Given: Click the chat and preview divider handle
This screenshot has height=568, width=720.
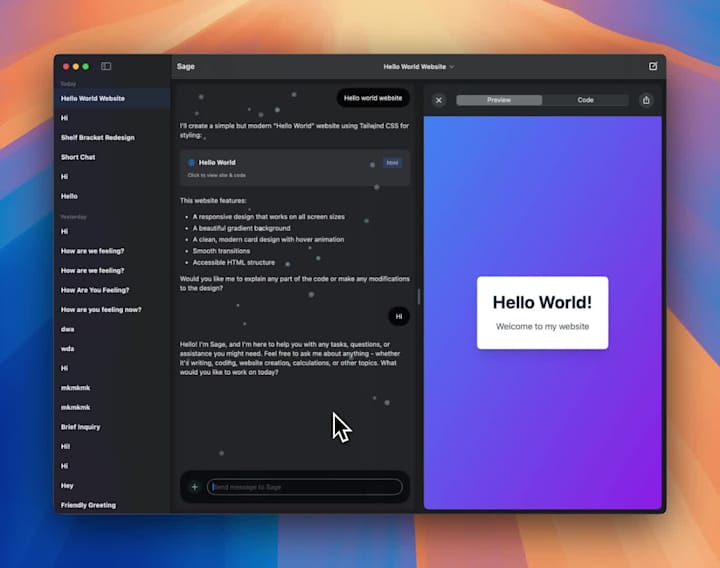Looking at the screenshot, I should tap(419, 297).
